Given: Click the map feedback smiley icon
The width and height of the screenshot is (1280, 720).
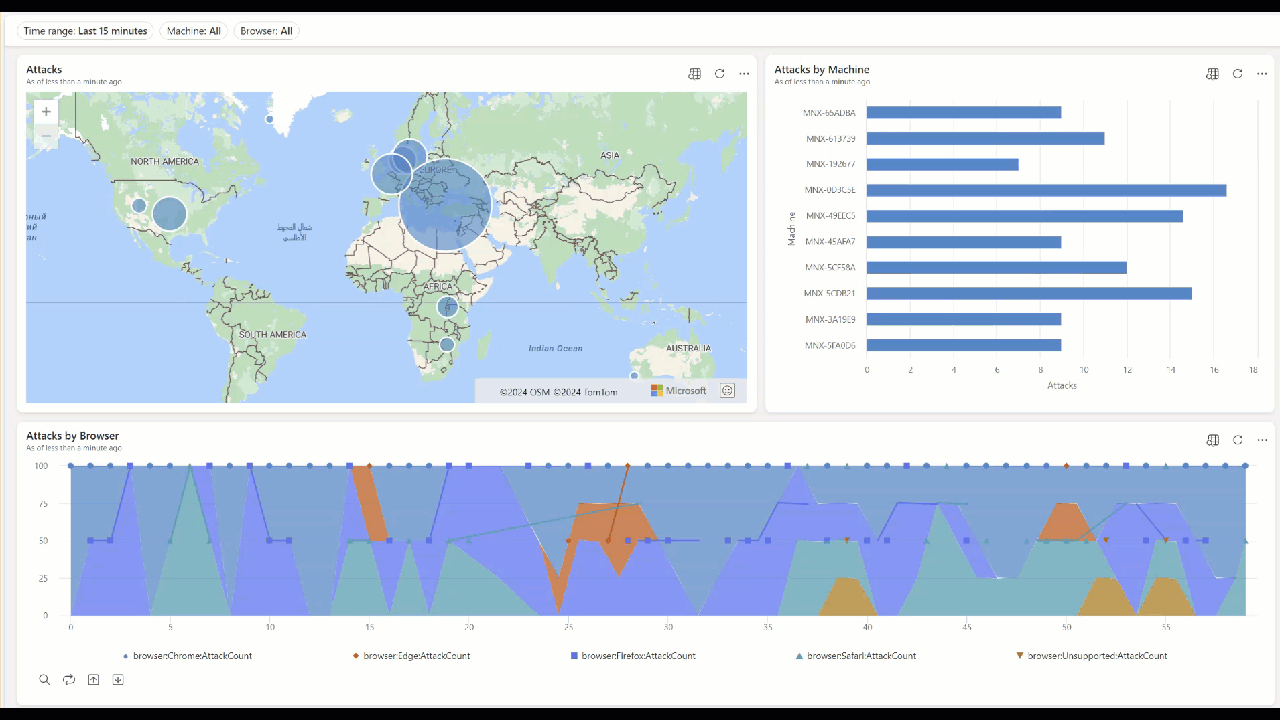Looking at the screenshot, I should 727,391.
